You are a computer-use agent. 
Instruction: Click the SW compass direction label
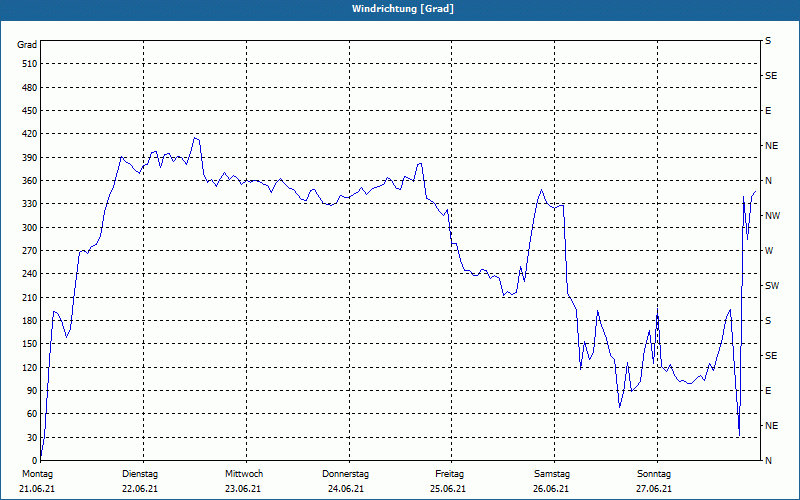[x=772, y=286]
